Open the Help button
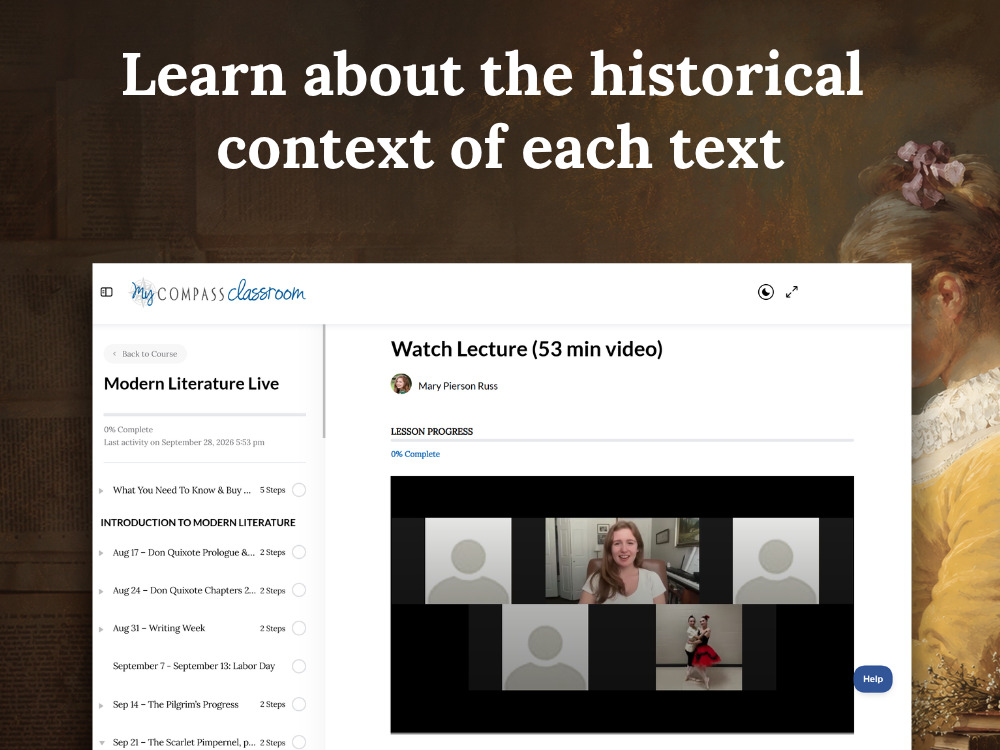Viewport: 1000px width, 750px height. point(872,679)
